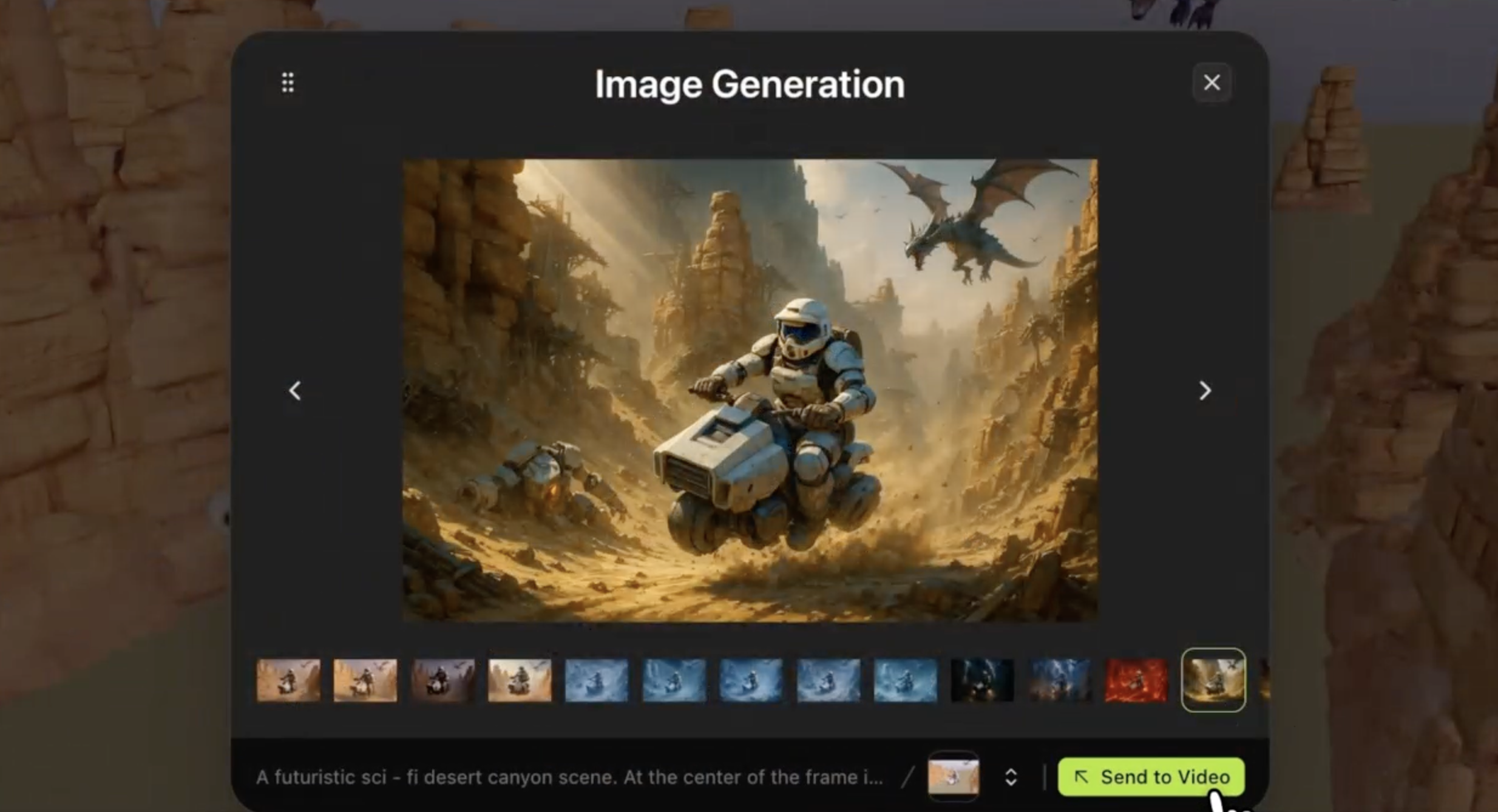Click the large generated image preview

750,390
